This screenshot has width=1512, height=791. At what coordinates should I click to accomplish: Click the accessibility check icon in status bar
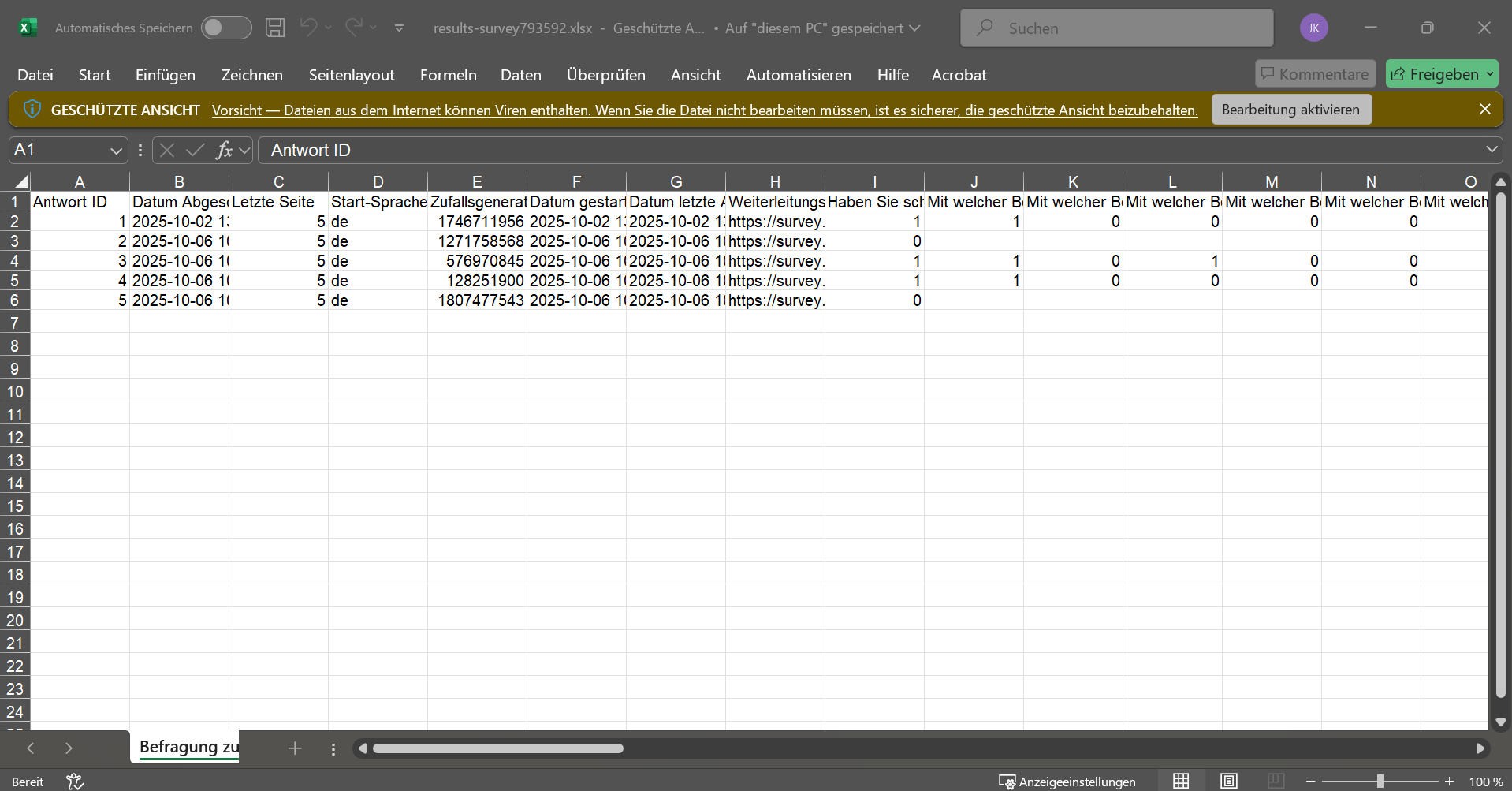pyautogui.click(x=75, y=781)
